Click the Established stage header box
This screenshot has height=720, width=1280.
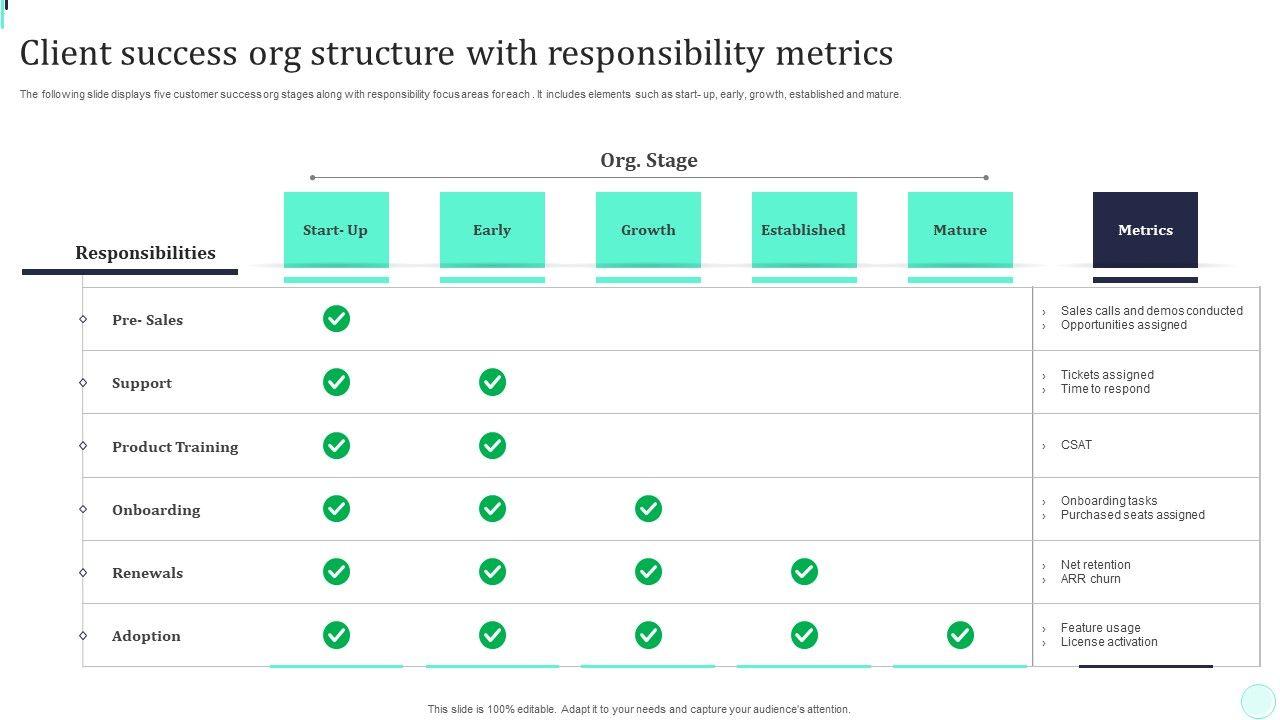click(804, 230)
